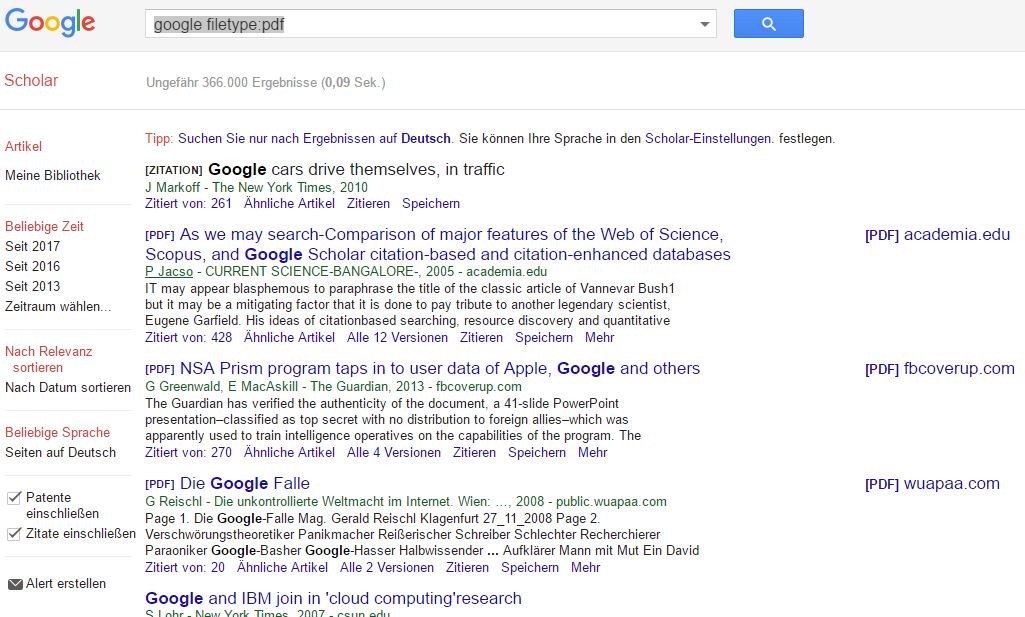The height and width of the screenshot is (617, 1025).
Task: Filter results 'Seit 2013'
Action: [33, 286]
